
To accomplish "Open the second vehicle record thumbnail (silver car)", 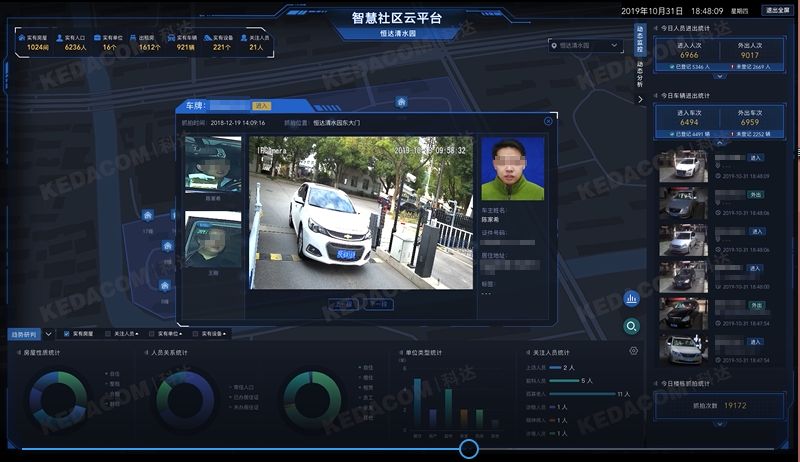I will pos(683,203).
